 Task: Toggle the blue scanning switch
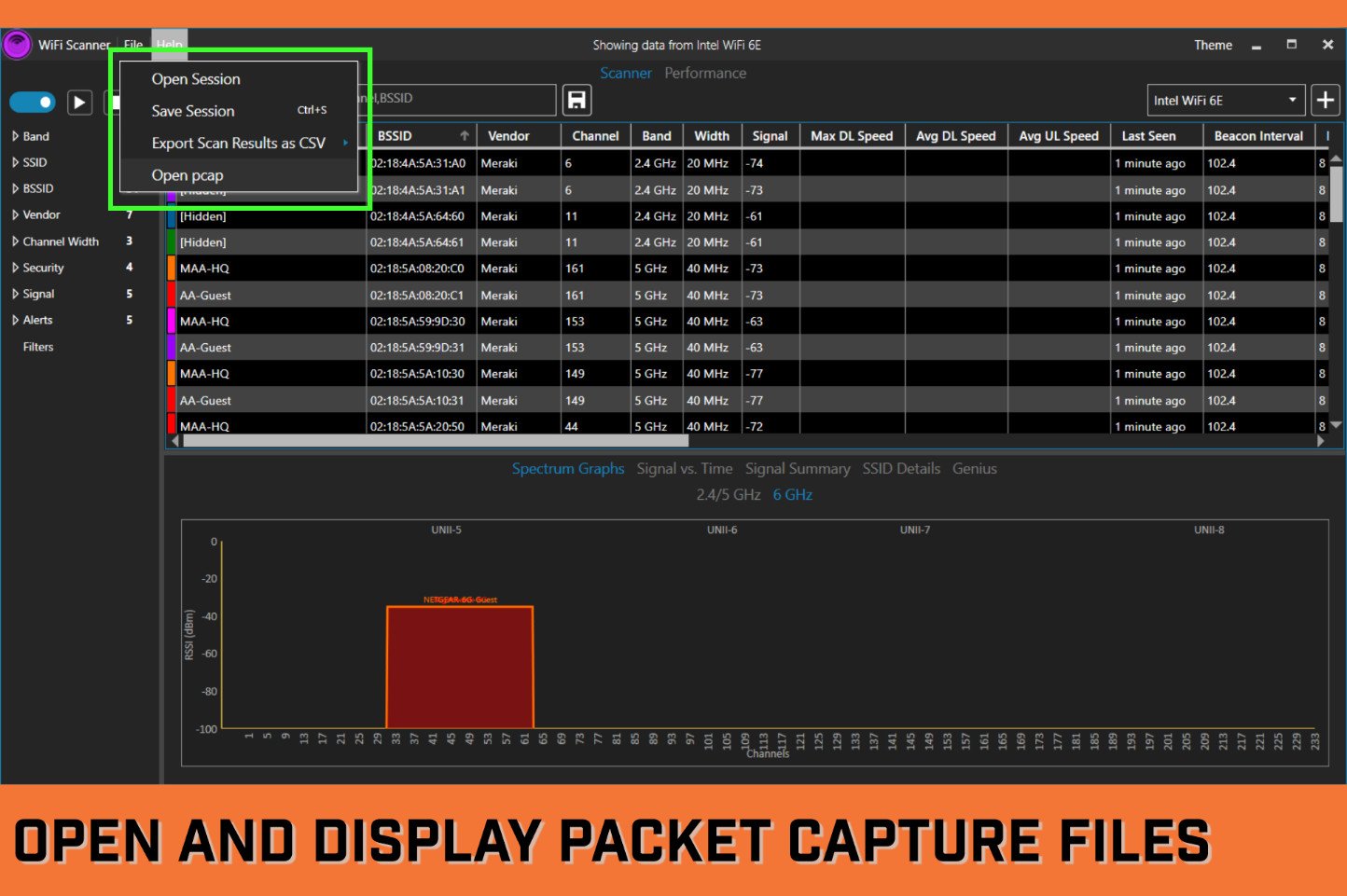pyautogui.click(x=33, y=102)
